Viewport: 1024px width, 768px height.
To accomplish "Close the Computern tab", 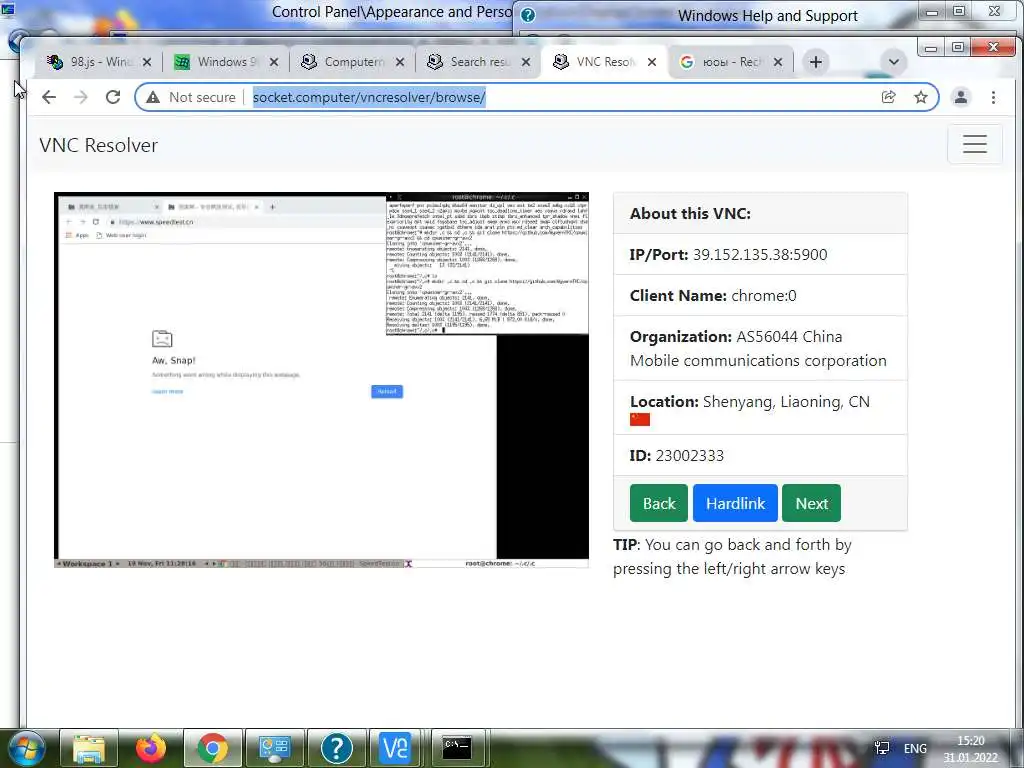I will click(x=400, y=62).
